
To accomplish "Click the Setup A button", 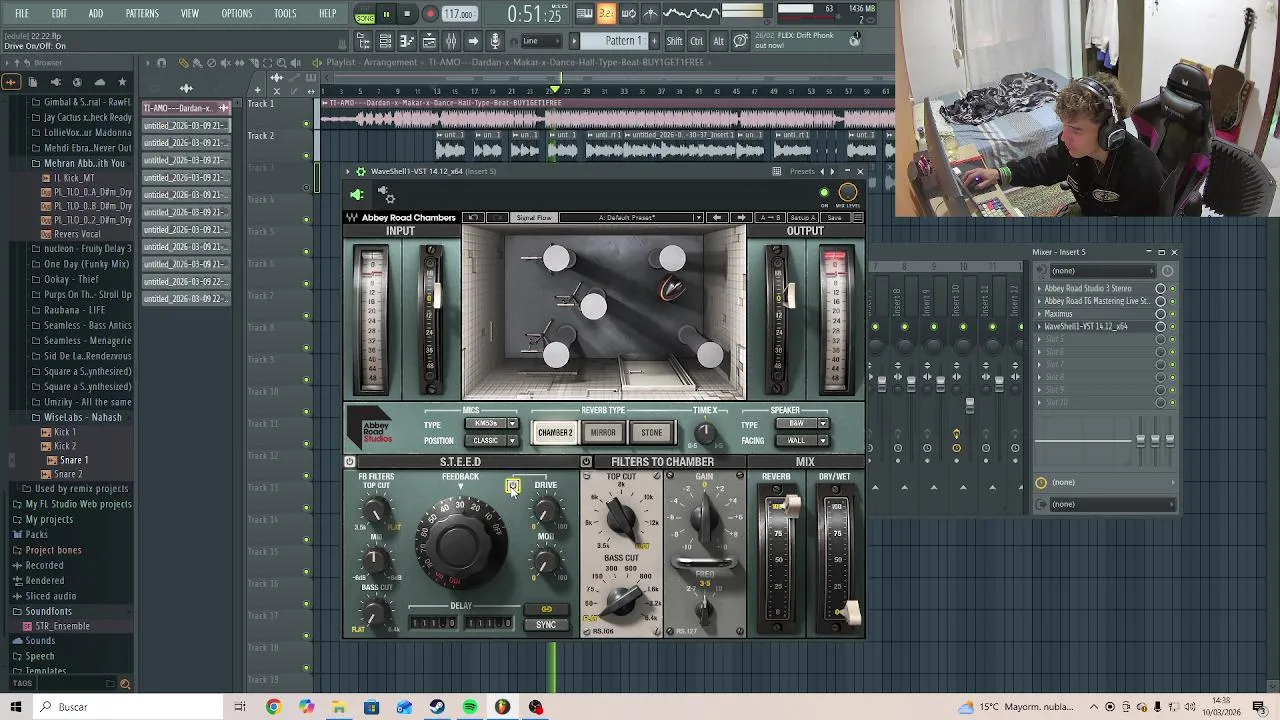I will pyautogui.click(x=802, y=218).
